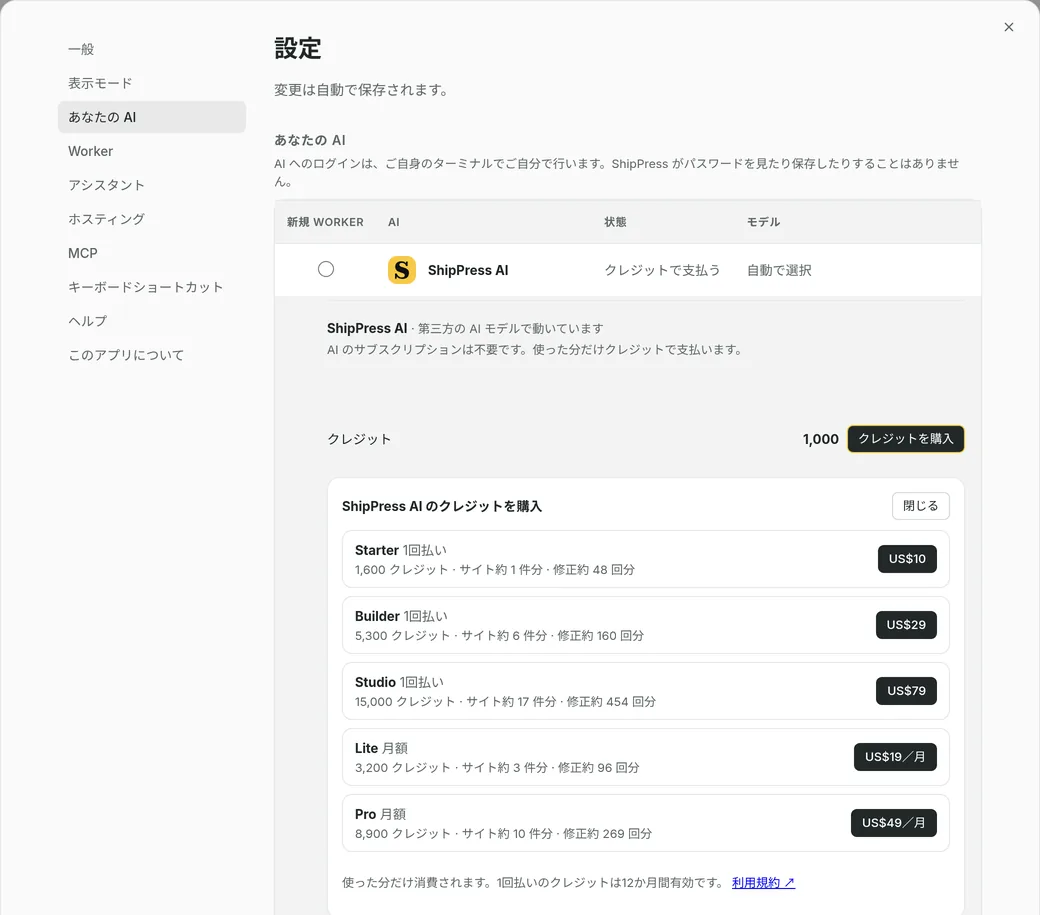This screenshot has width=1040, height=915.
Task: Open the ヘルプ section
Action: click(151, 321)
